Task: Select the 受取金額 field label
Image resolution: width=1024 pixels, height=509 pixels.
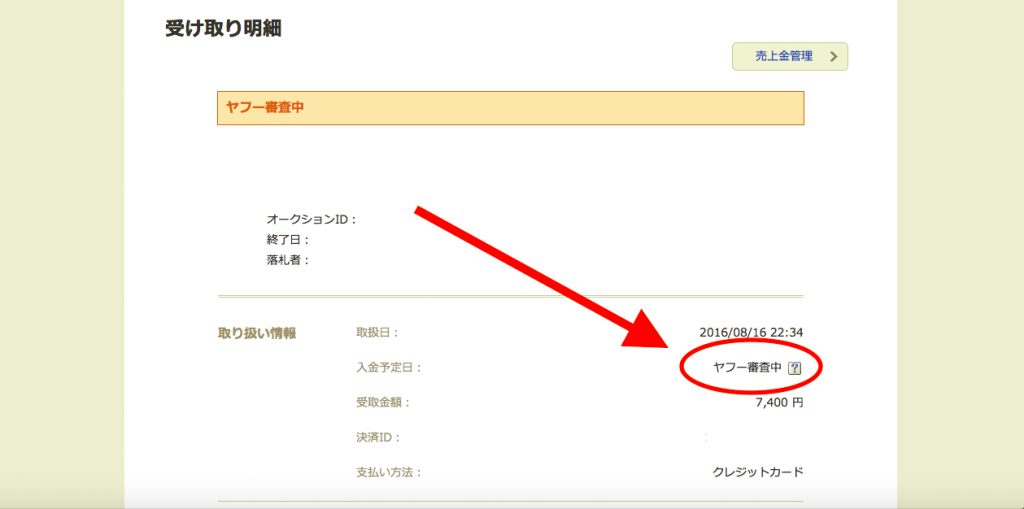Action: pyautogui.click(x=383, y=402)
